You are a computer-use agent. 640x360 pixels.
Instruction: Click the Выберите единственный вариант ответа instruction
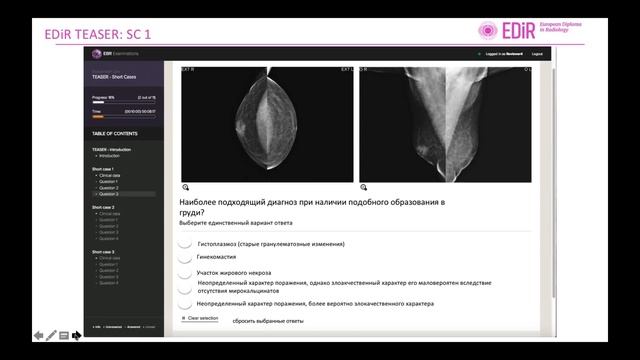coord(236,223)
